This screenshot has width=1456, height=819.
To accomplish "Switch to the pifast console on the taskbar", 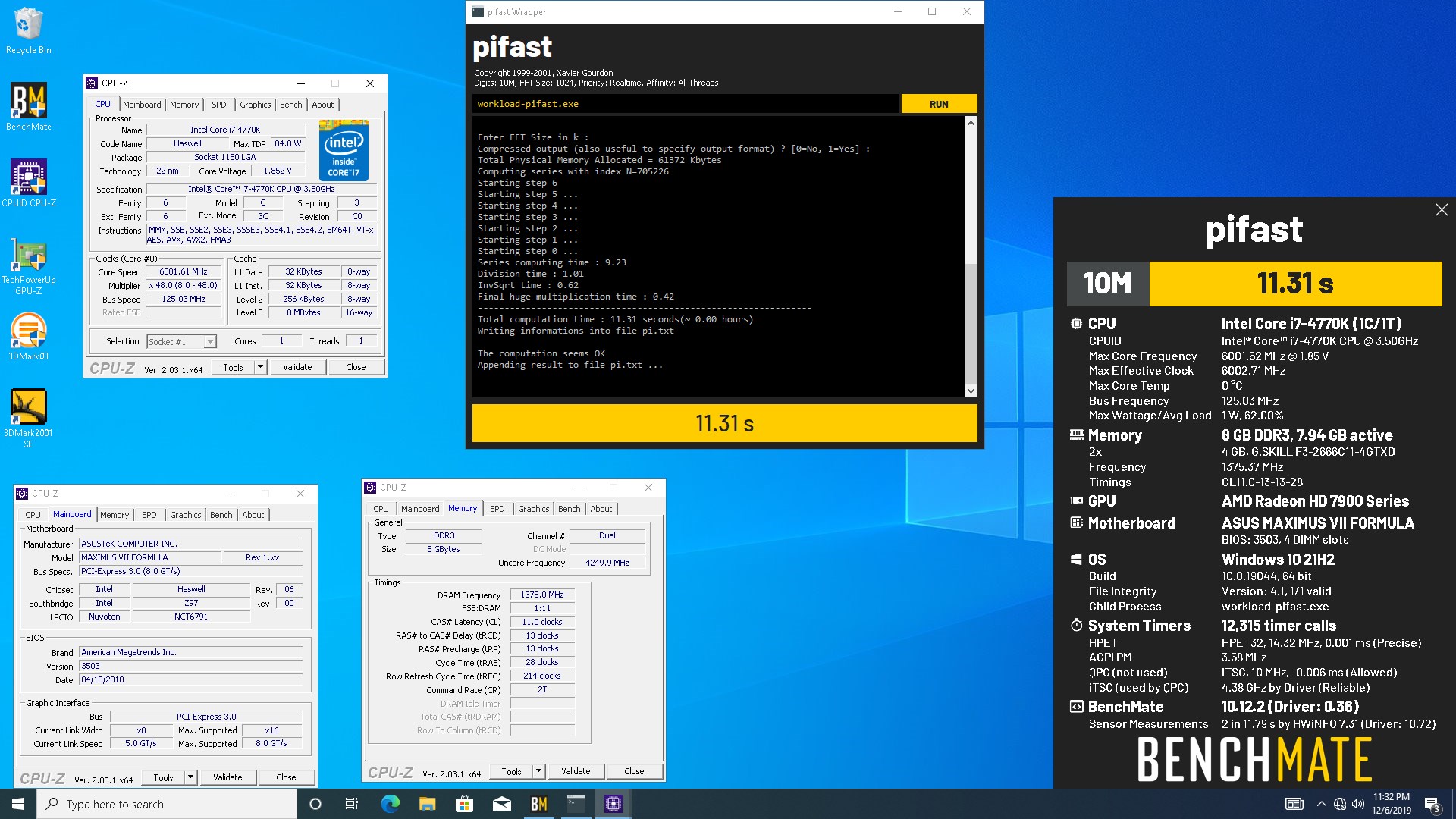I will point(576,804).
